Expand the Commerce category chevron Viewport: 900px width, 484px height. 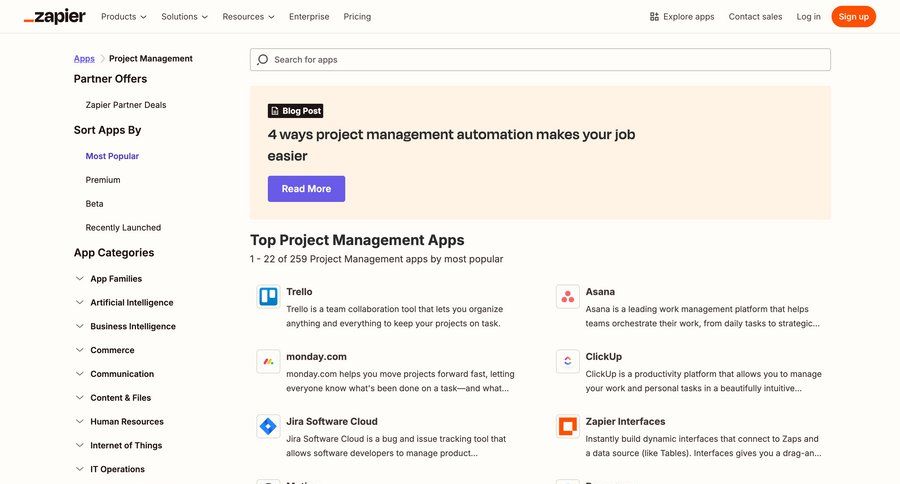click(x=79, y=350)
